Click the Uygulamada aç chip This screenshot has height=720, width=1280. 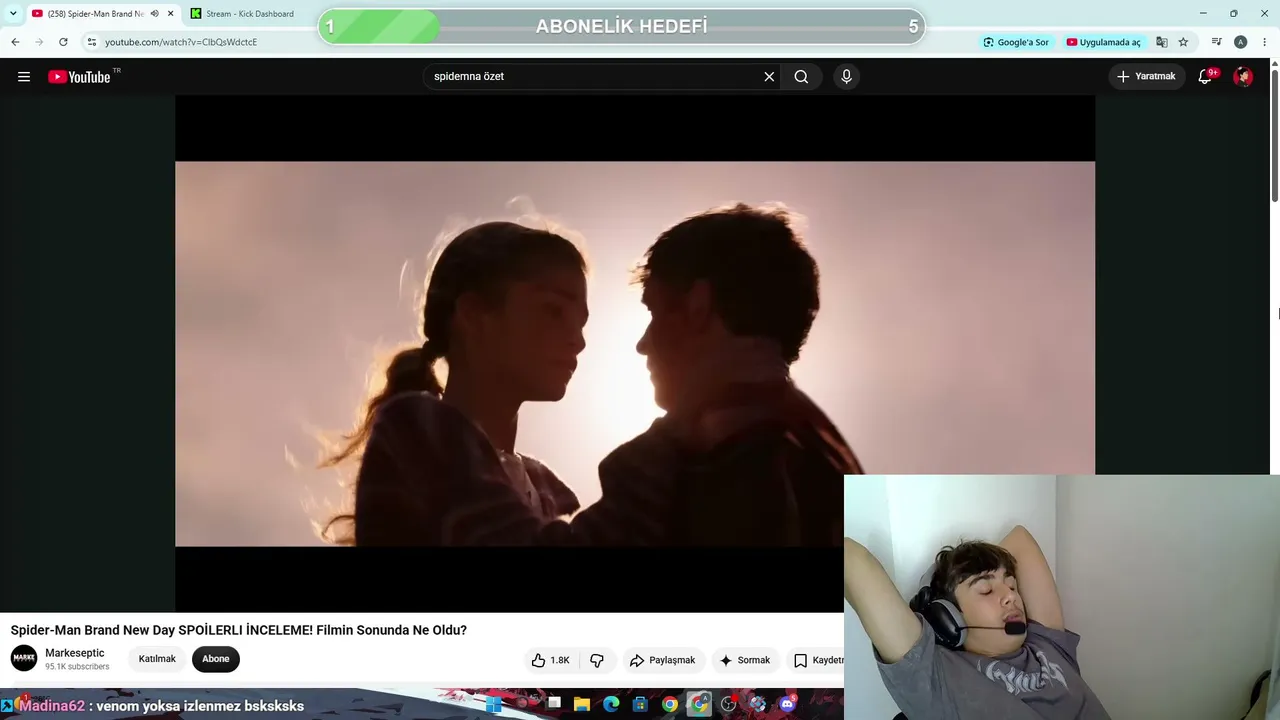[x=1103, y=42]
